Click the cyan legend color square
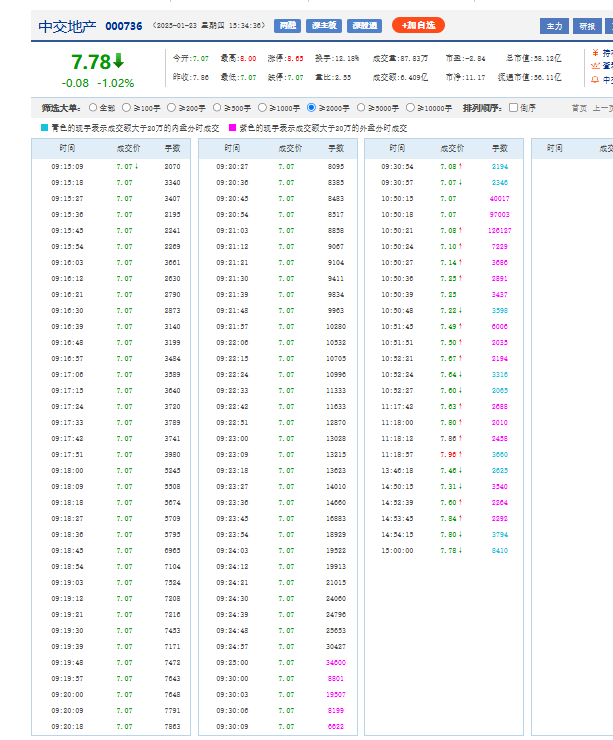 (x=43, y=128)
